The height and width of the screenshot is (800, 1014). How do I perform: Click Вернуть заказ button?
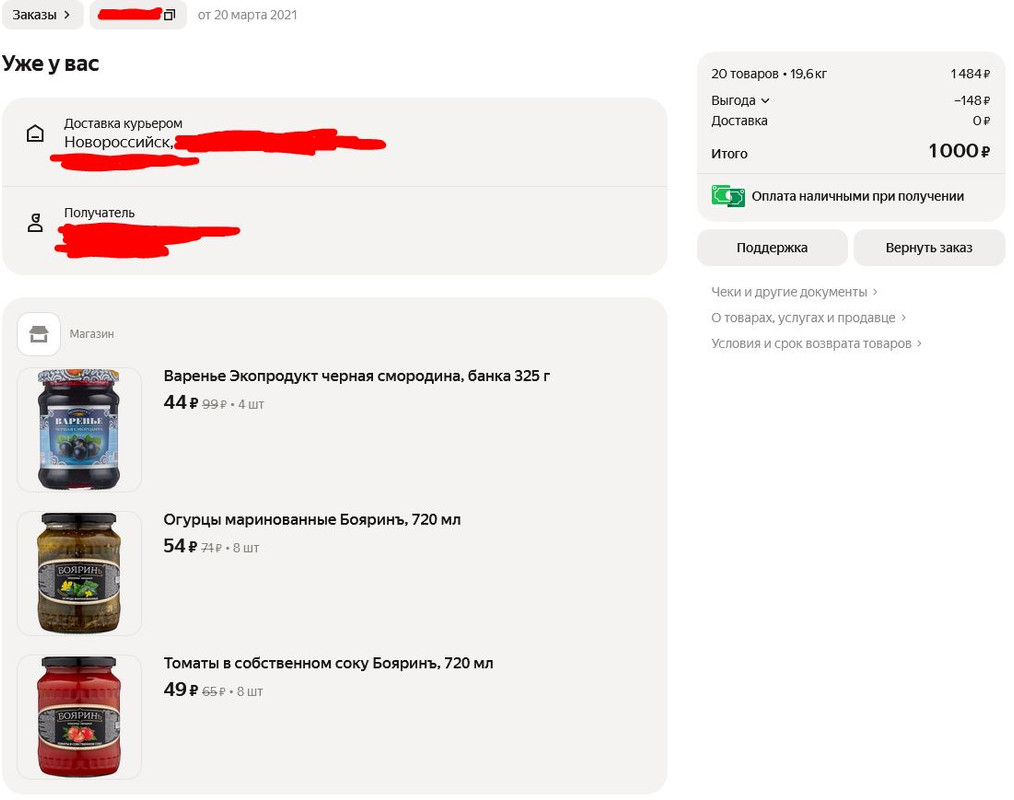coord(929,248)
